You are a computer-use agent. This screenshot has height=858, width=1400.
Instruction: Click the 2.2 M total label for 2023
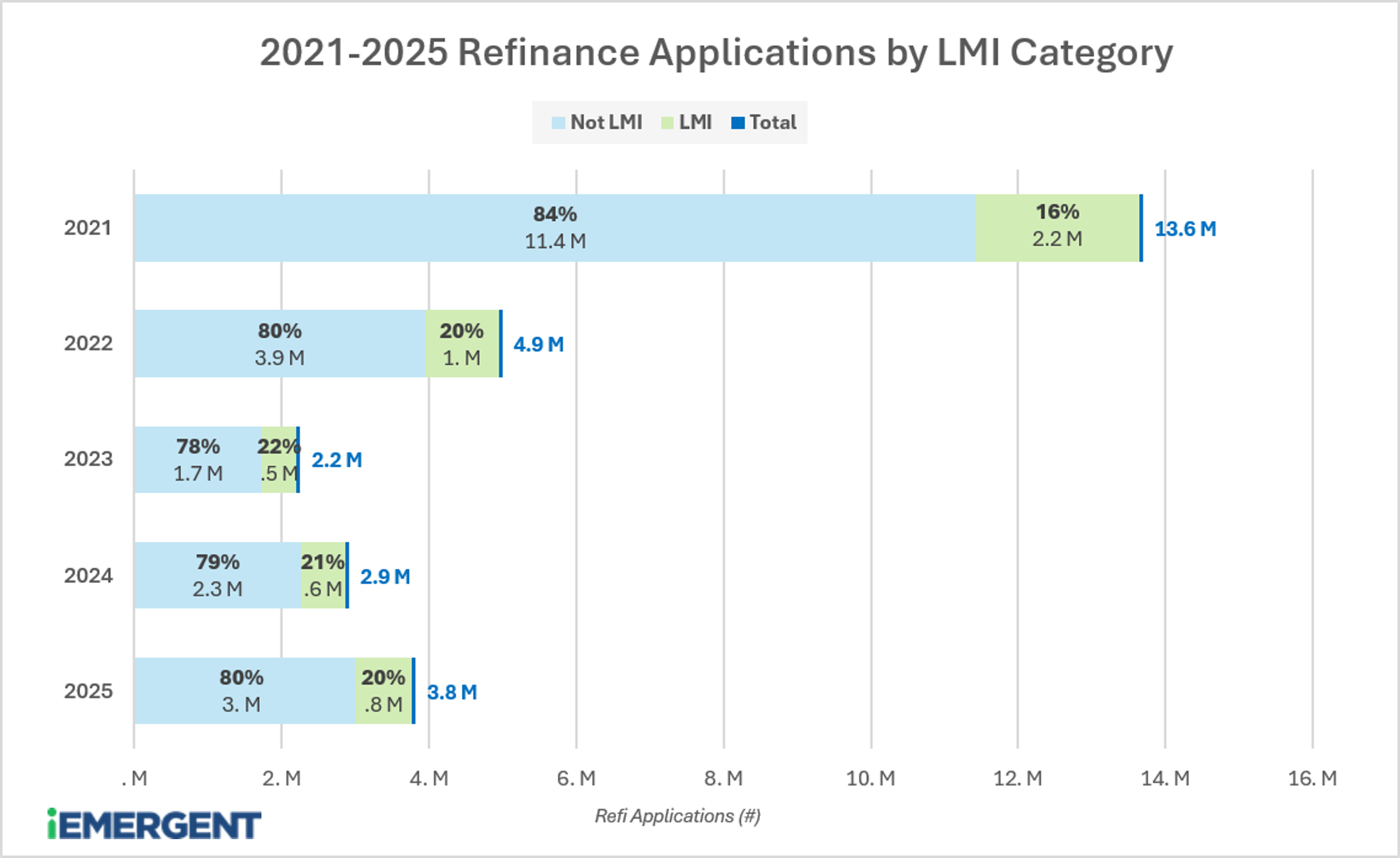pos(336,460)
